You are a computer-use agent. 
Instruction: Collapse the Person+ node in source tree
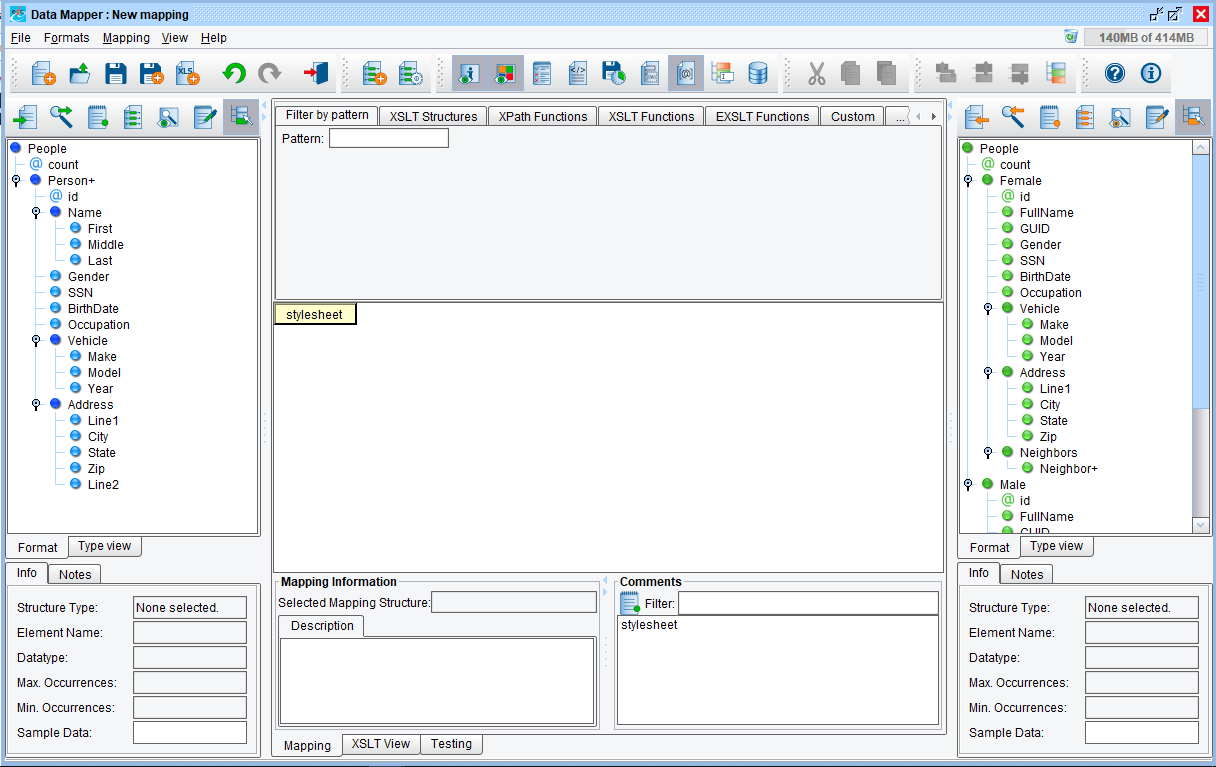(16, 181)
